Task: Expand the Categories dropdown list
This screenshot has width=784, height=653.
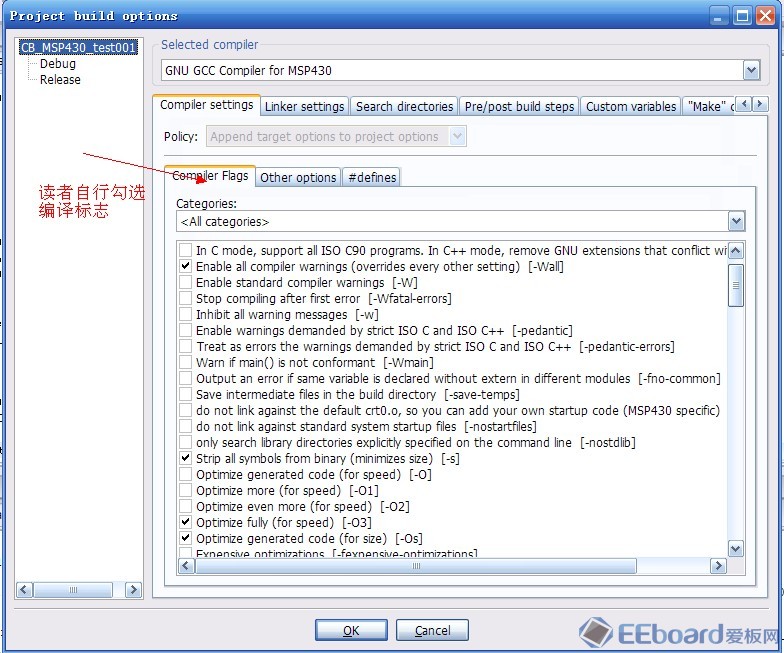Action: [x=736, y=222]
